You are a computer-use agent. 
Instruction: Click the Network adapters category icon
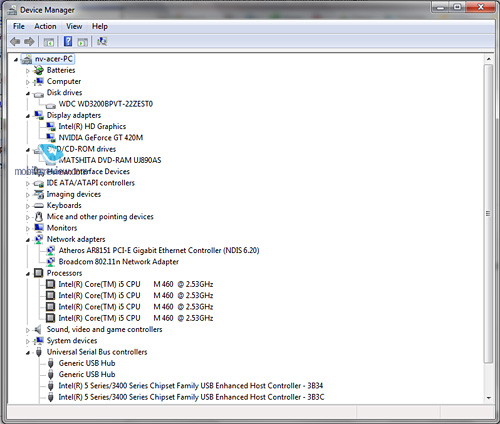point(39,239)
